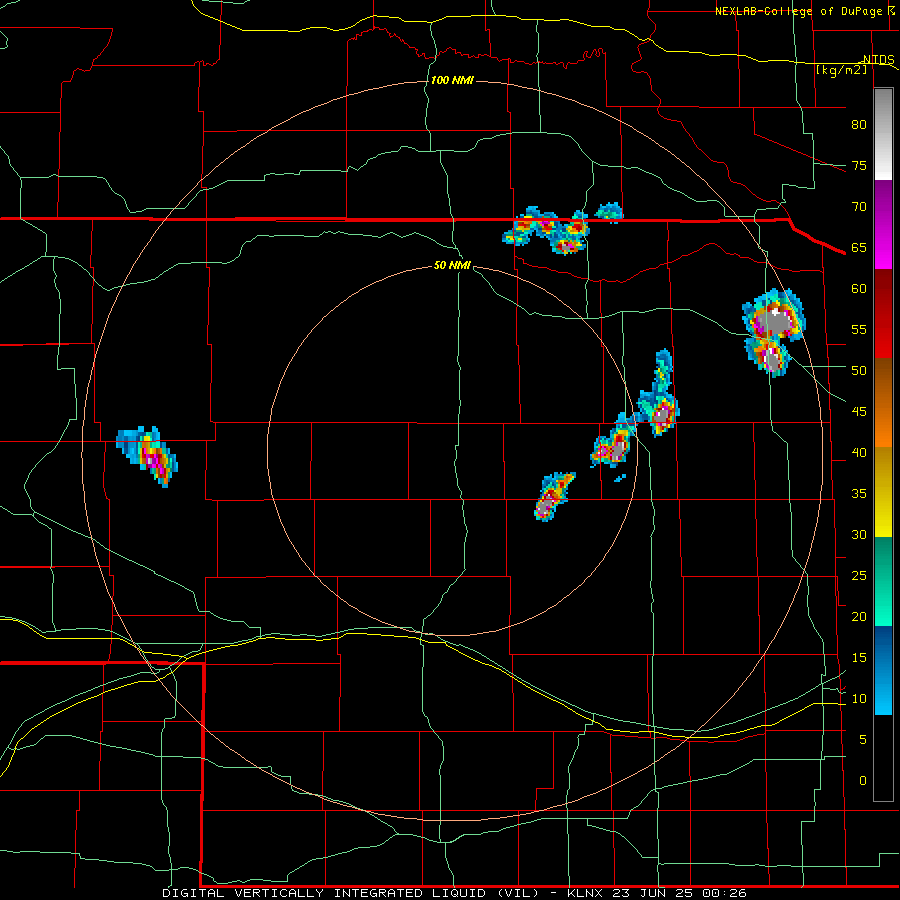Select the 60 value on the VIL scale
Viewport: 900px width, 900px height.
[x=859, y=288]
